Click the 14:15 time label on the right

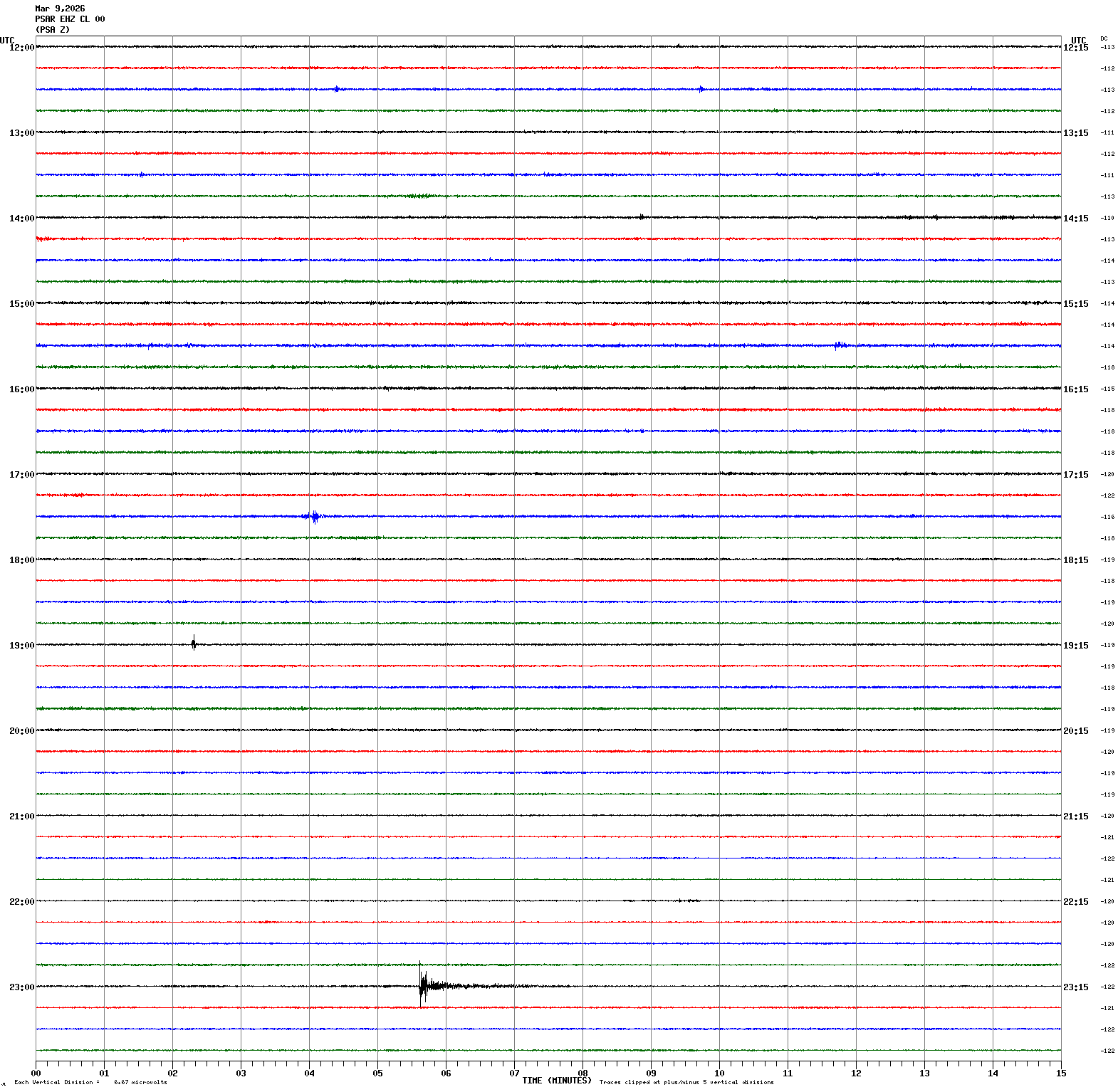click(x=1075, y=219)
